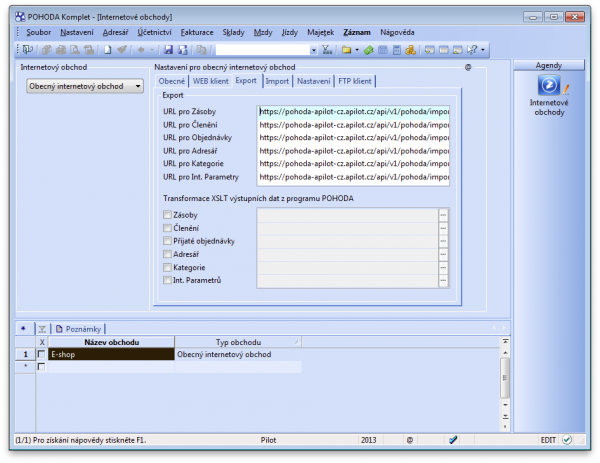Image resolution: width=600 pixels, height=463 pixels.
Task: Open the arrow next to yellow folder icon
Action: click(357, 50)
